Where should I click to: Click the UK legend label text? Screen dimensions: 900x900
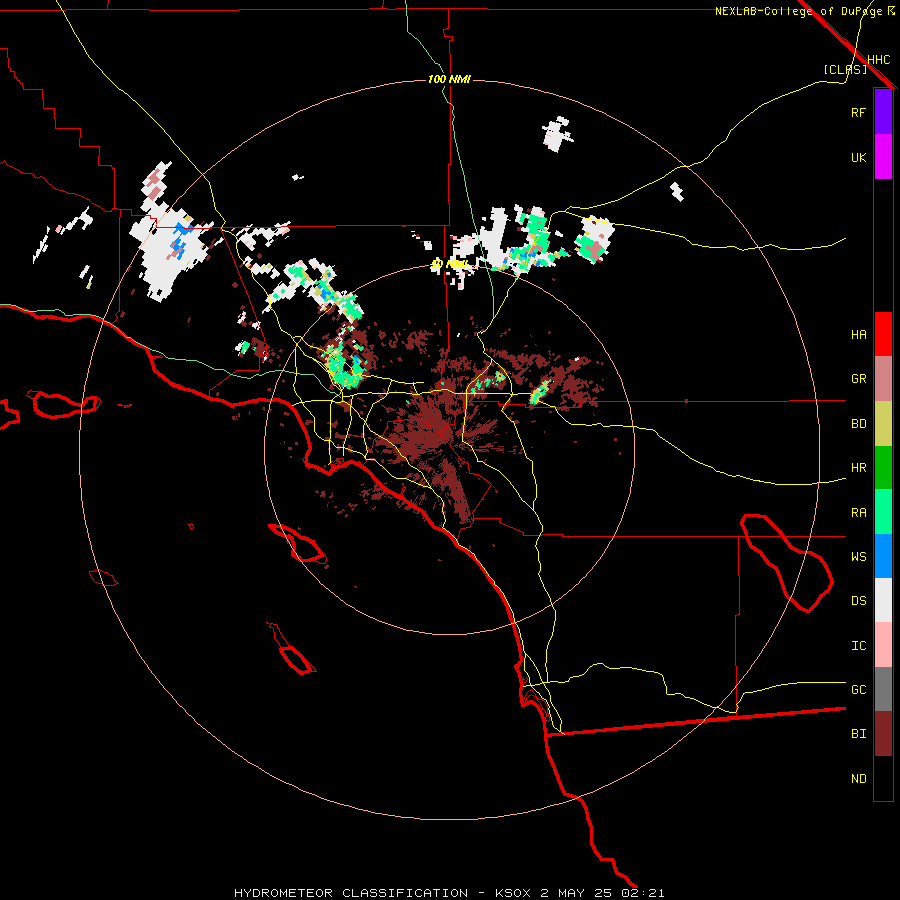pyautogui.click(x=858, y=157)
